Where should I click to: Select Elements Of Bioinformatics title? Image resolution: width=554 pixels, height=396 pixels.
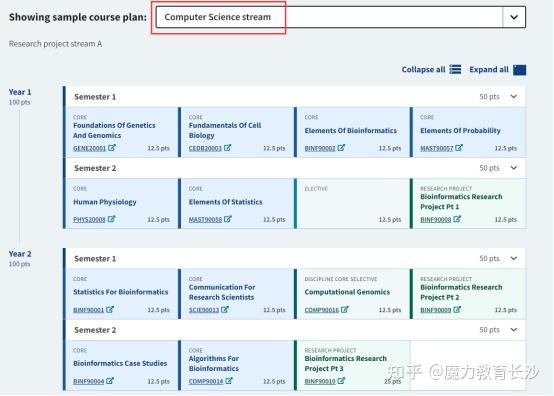pos(350,130)
